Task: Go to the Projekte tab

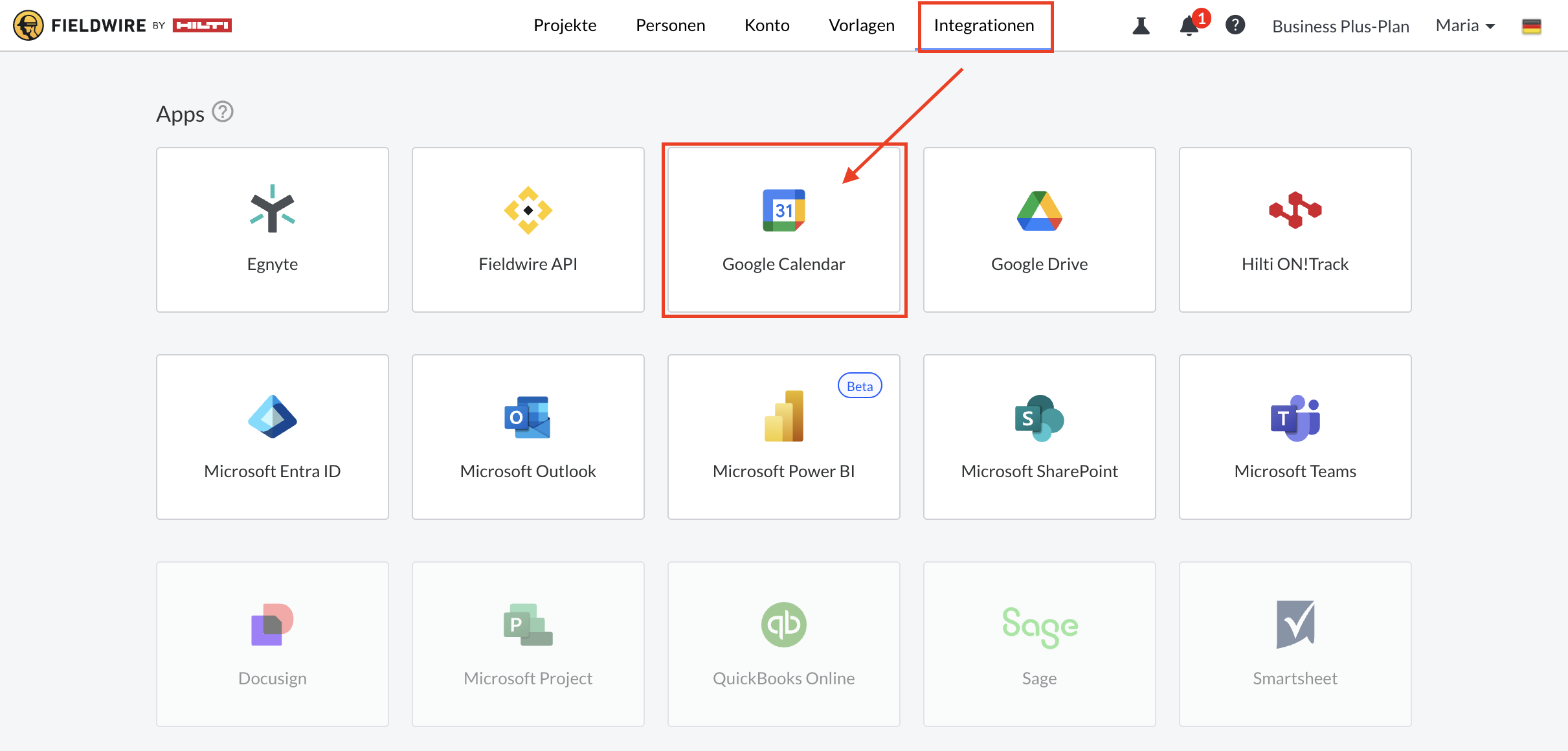Action: point(565,25)
